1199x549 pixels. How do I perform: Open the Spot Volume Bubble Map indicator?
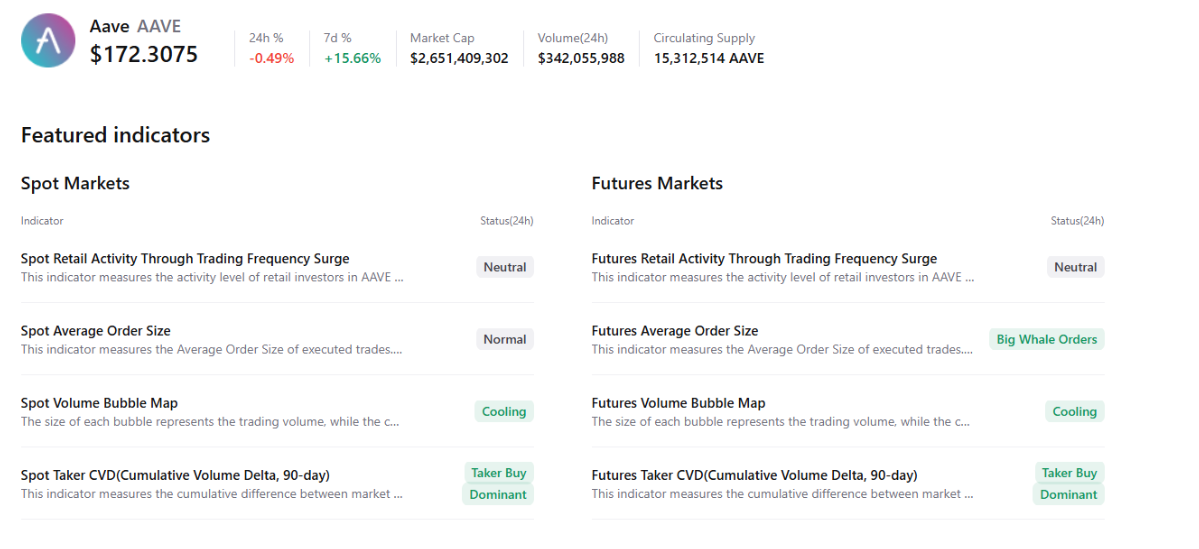point(99,403)
